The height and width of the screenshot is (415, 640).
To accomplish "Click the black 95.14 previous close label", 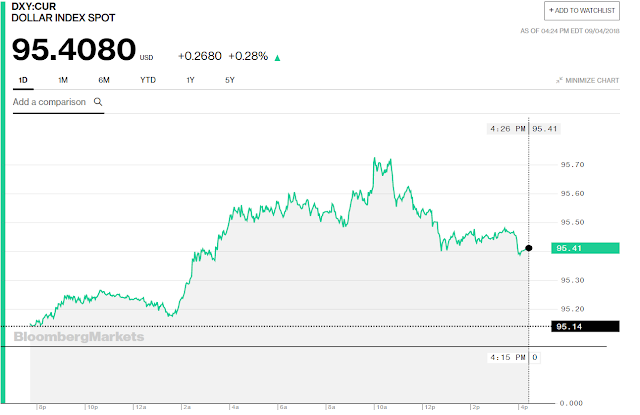I will click(x=585, y=326).
